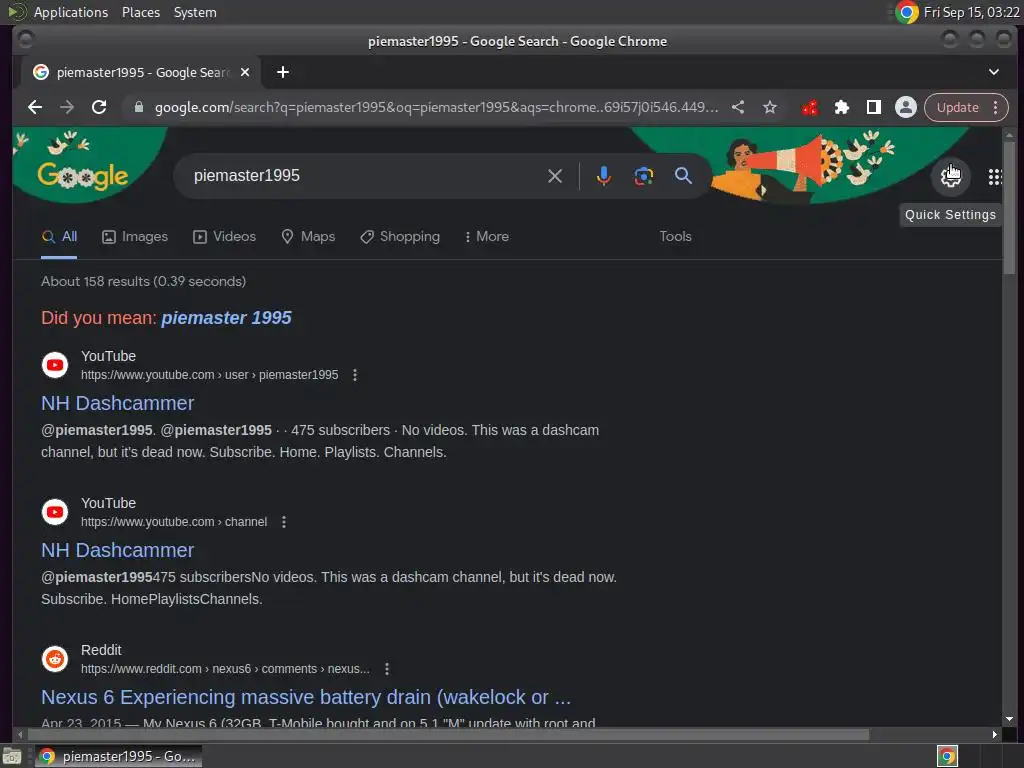The height and width of the screenshot is (768, 1024).
Task: Switch to the Shopping tab
Action: tap(400, 236)
